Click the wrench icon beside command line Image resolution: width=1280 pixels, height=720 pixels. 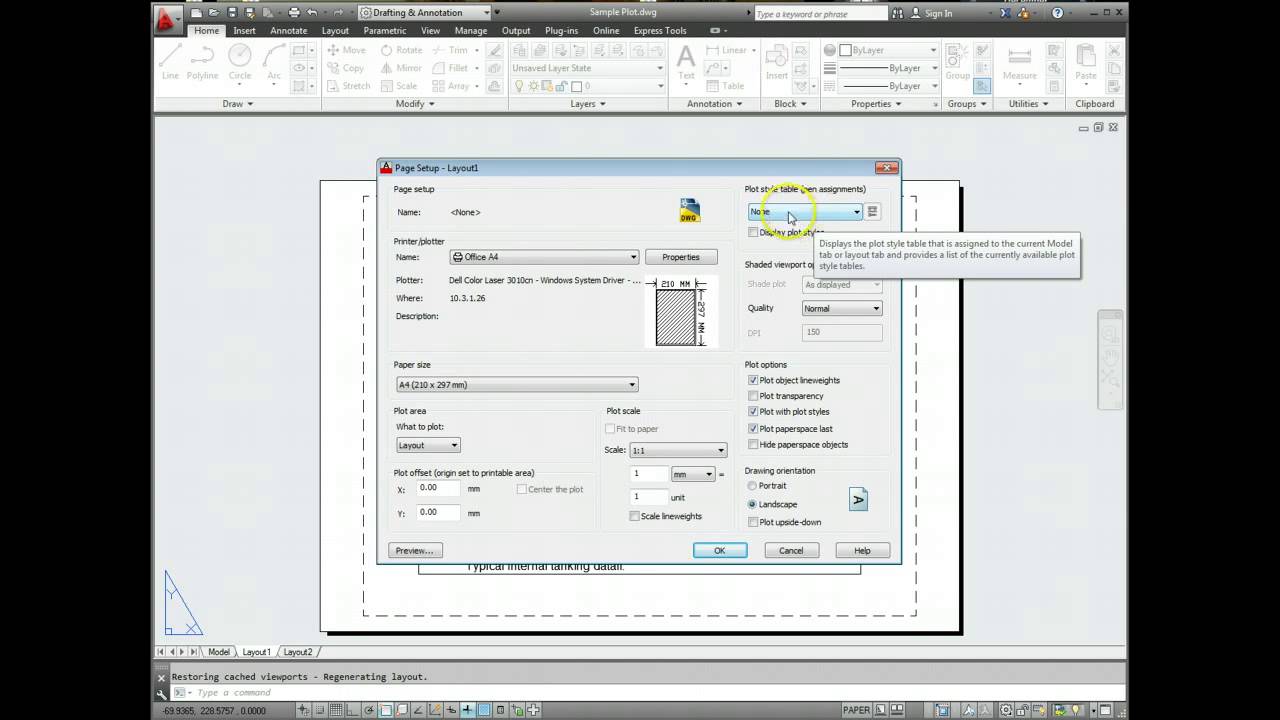coord(162,693)
